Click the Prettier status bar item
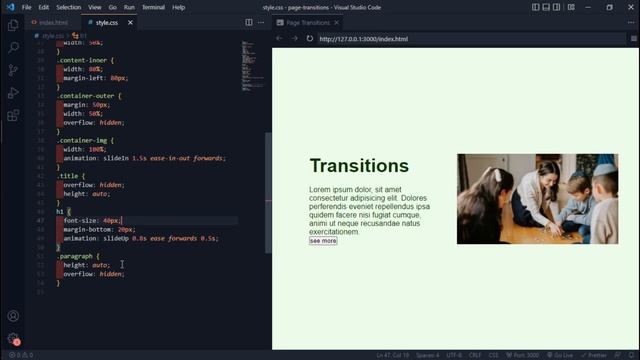 click(594, 355)
